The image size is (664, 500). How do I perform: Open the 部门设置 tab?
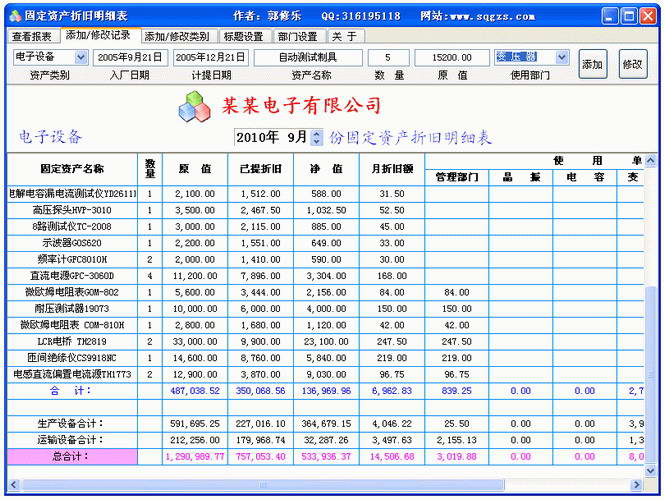pyautogui.click(x=298, y=37)
